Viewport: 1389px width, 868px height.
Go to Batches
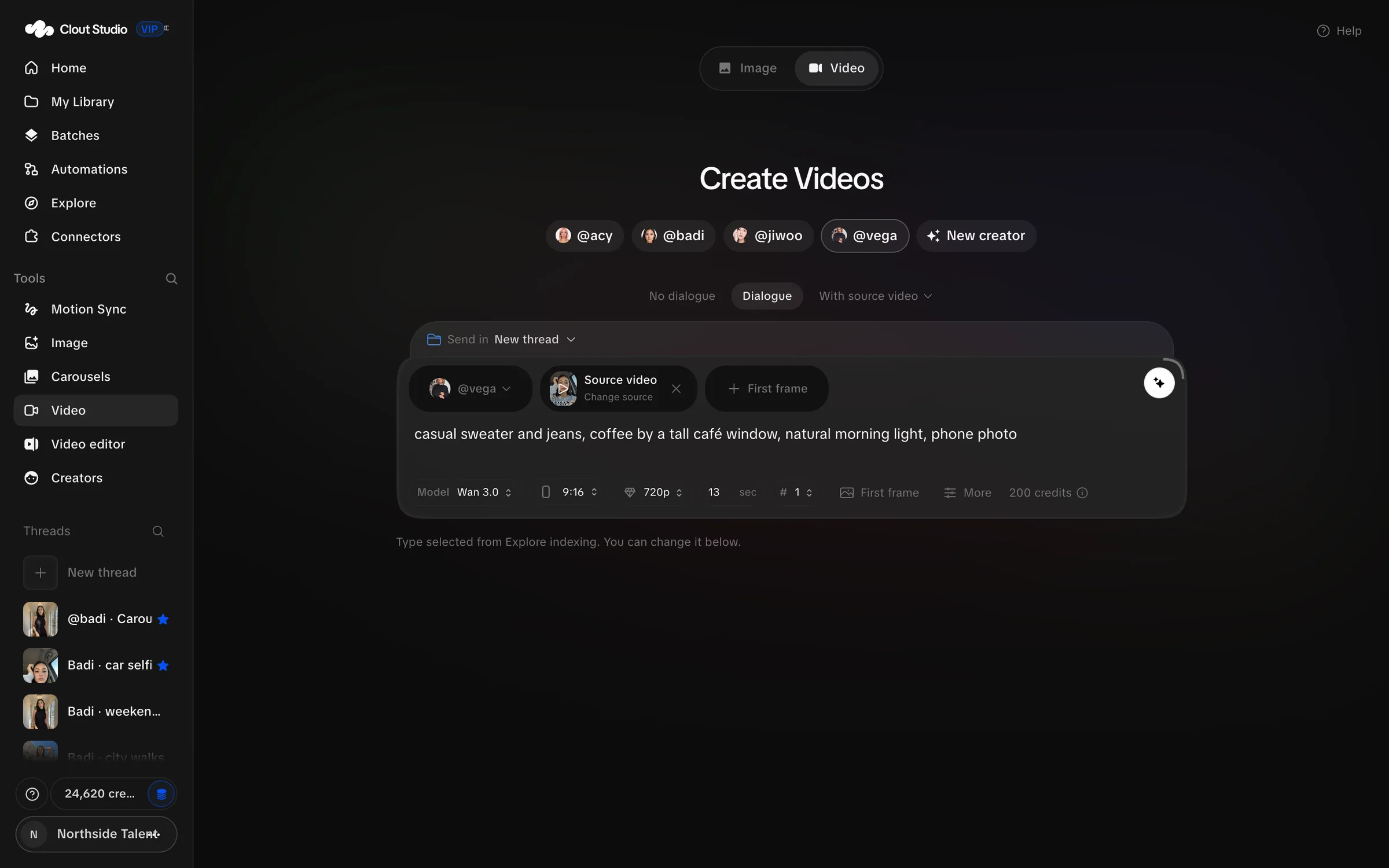coord(95,135)
